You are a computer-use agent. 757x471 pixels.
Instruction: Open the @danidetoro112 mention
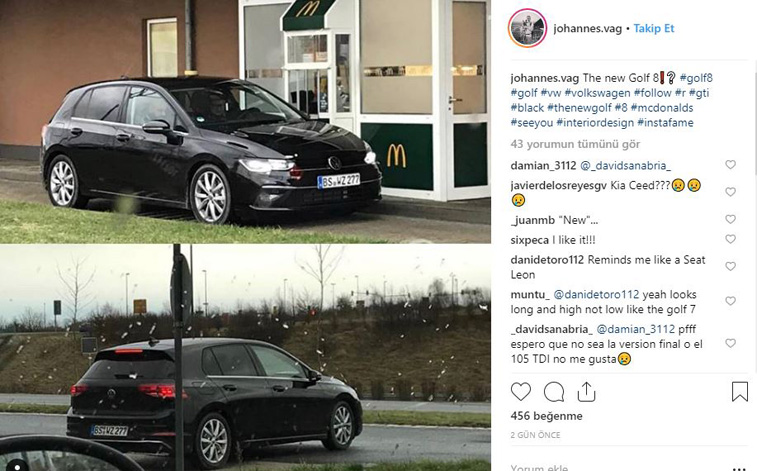pyautogui.click(x=596, y=294)
